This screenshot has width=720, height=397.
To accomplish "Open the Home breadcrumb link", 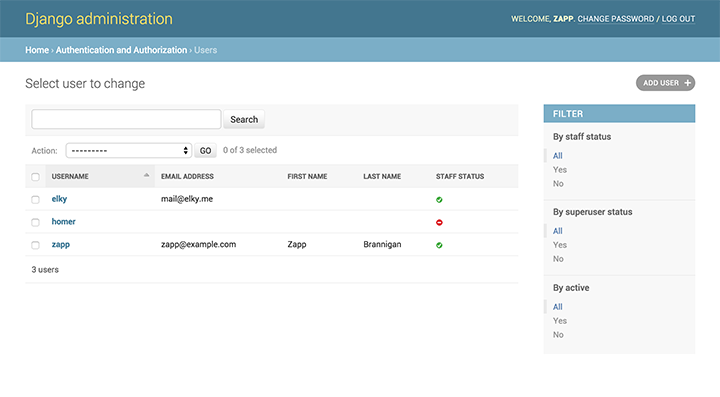I will click(37, 50).
